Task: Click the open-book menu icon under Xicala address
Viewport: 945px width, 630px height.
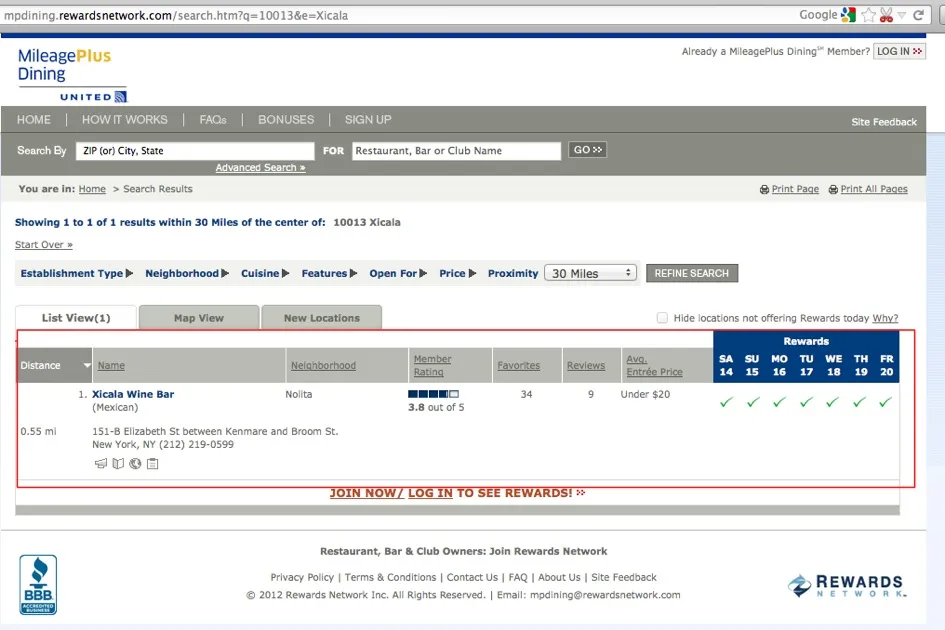Action: tap(118, 464)
